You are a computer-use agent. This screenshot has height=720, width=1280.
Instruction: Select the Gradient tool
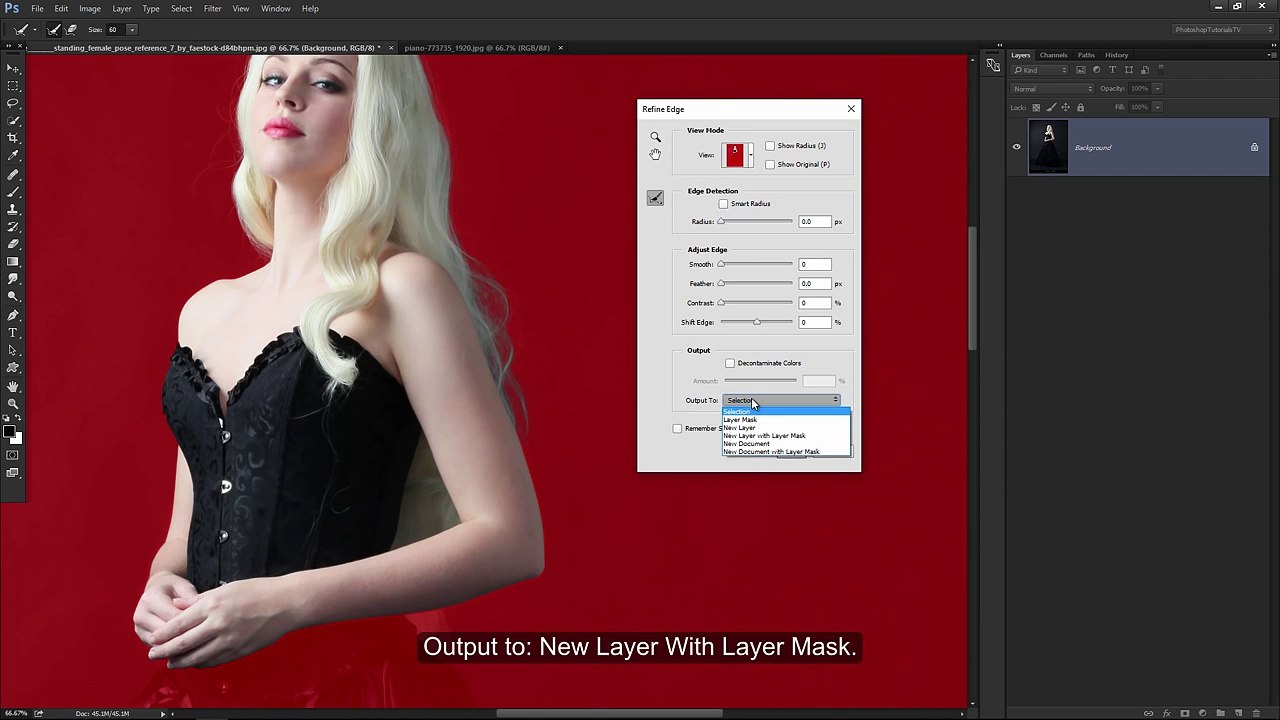[x=13, y=262]
